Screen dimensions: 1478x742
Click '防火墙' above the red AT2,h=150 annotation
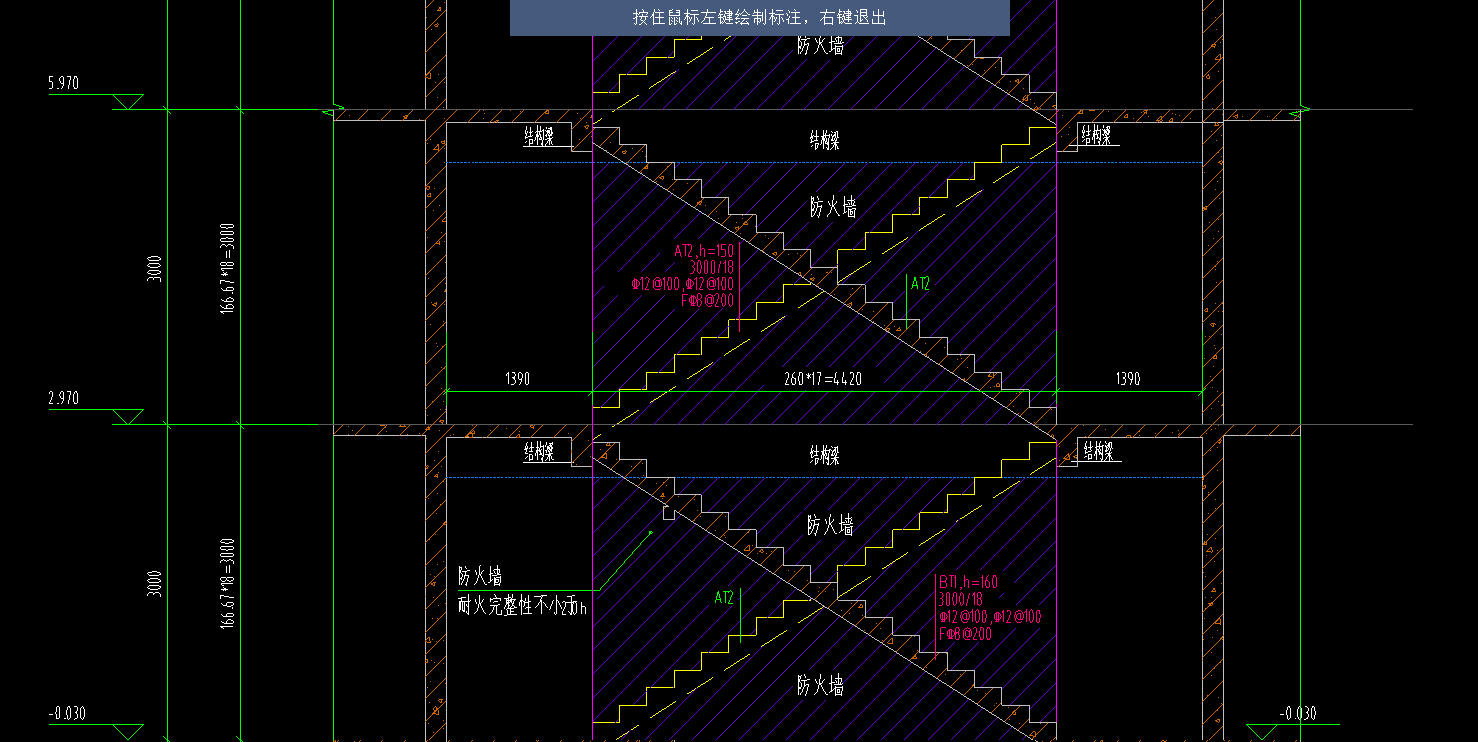pos(834,208)
